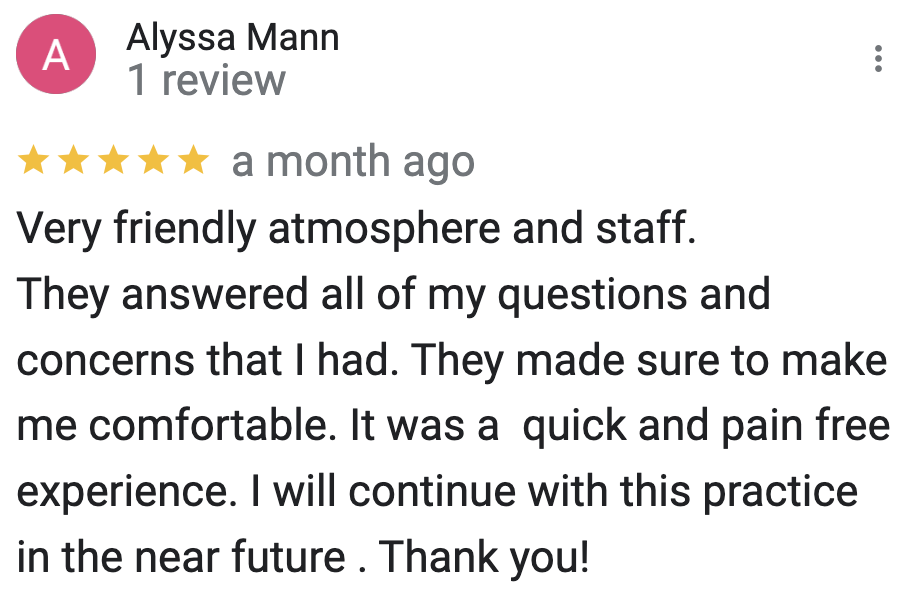Click the word "atmosphere" in the review

click(384, 228)
